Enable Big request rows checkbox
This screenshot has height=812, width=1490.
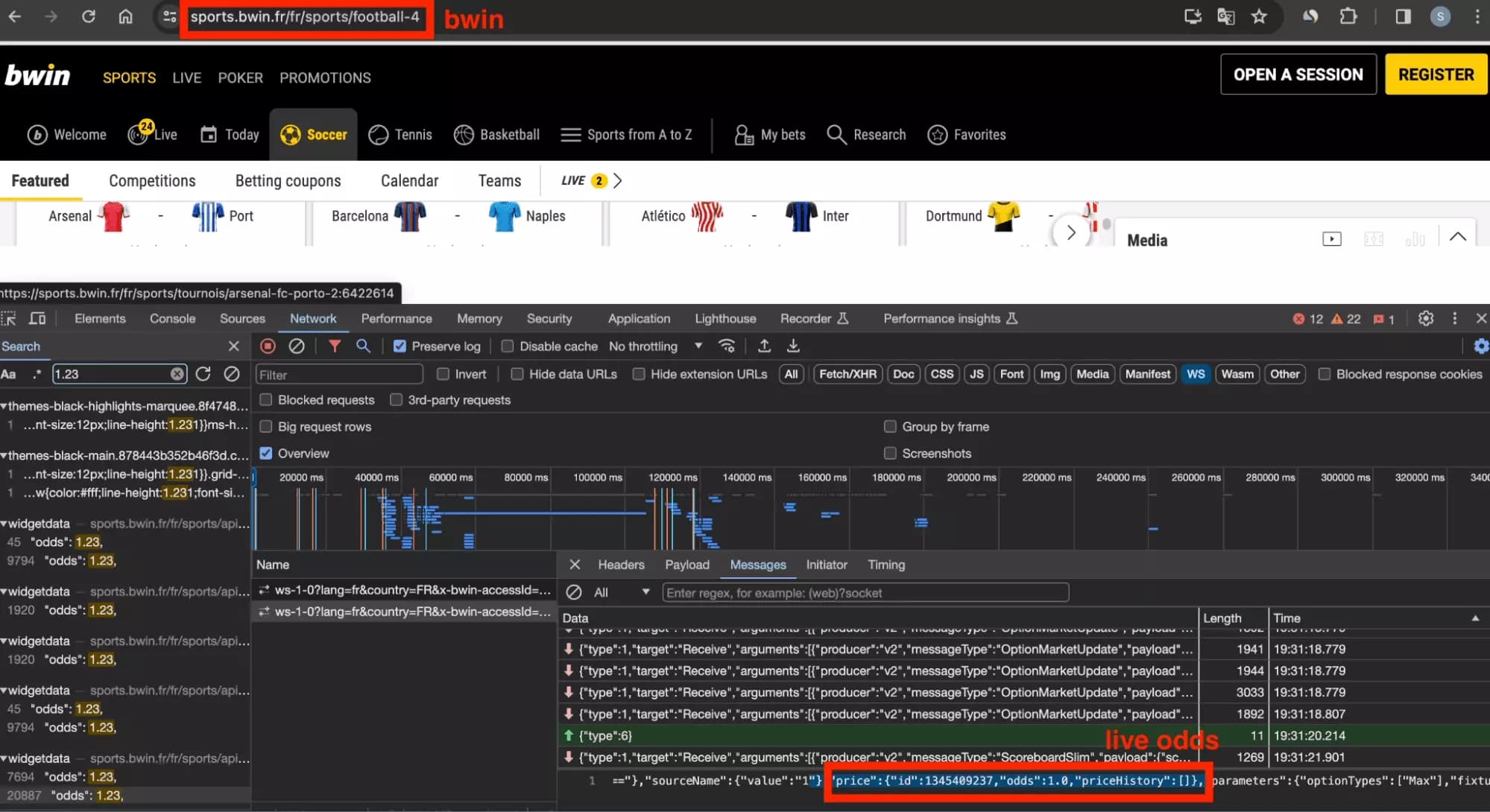pos(265,427)
